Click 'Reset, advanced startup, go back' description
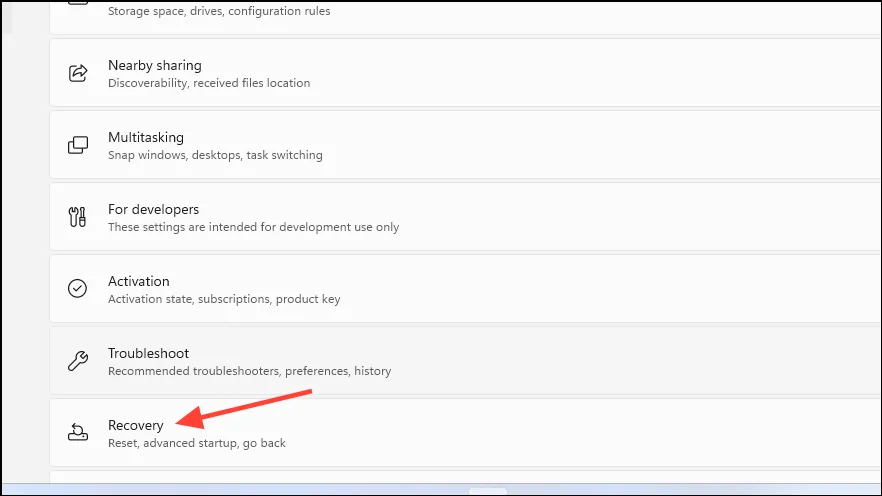 196,443
